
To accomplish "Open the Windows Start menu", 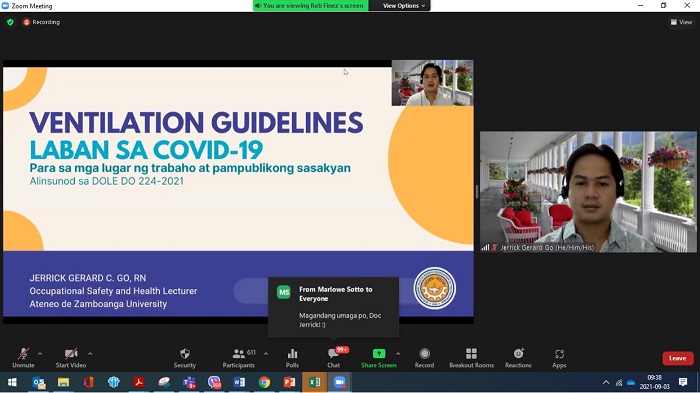I will (12, 382).
